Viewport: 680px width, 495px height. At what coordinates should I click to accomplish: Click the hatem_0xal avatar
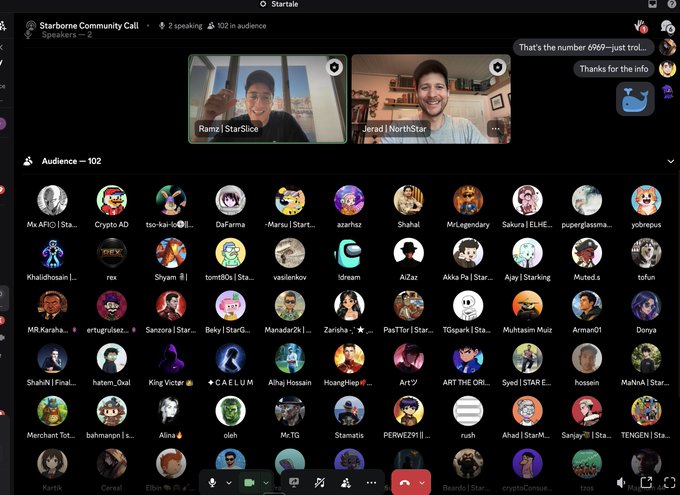pos(111,358)
